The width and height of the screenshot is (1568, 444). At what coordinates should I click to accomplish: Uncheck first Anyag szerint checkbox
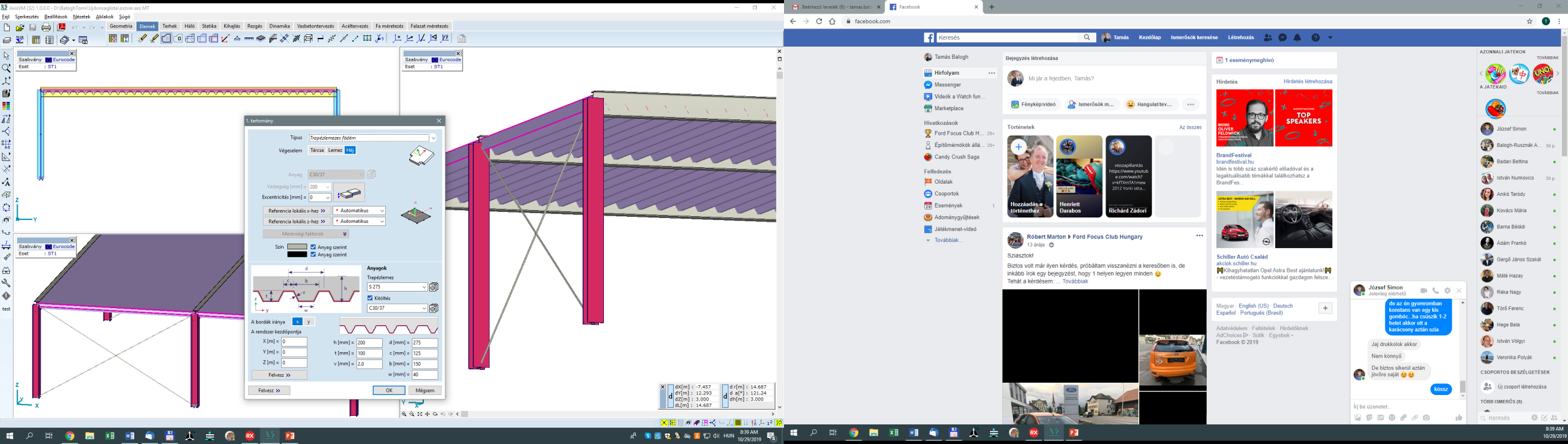(x=314, y=247)
